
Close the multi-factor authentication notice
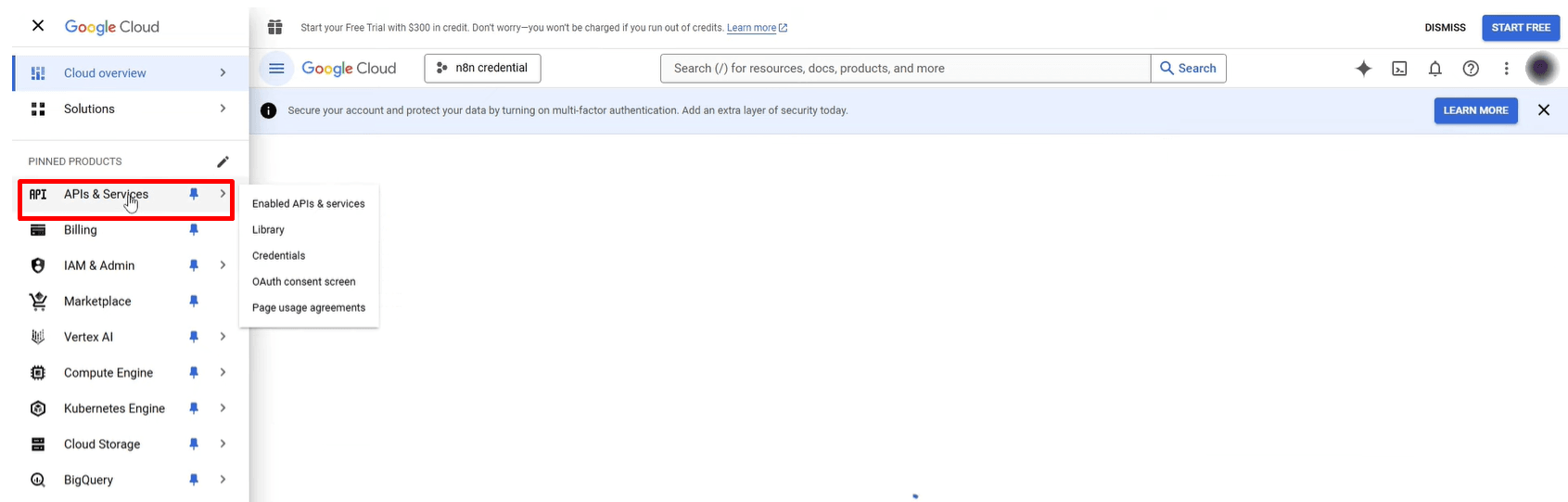tap(1544, 110)
